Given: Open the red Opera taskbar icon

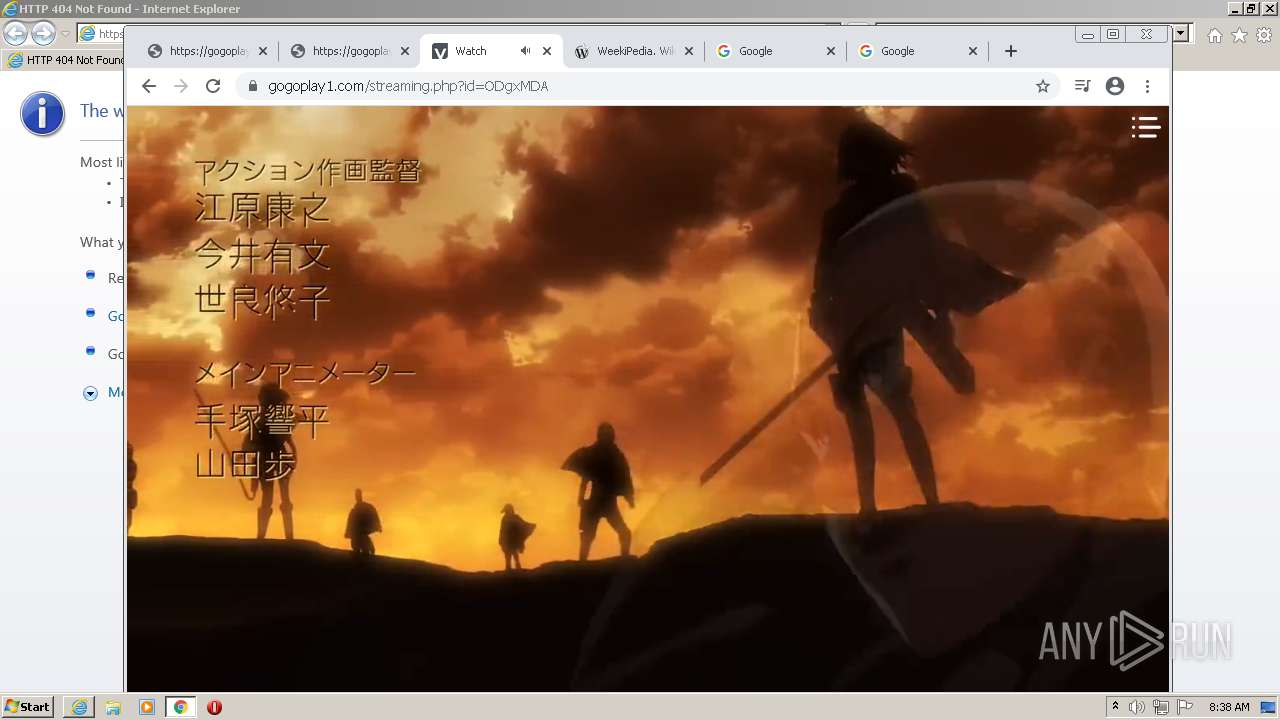Looking at the screenshot, I should click(214, 707).
